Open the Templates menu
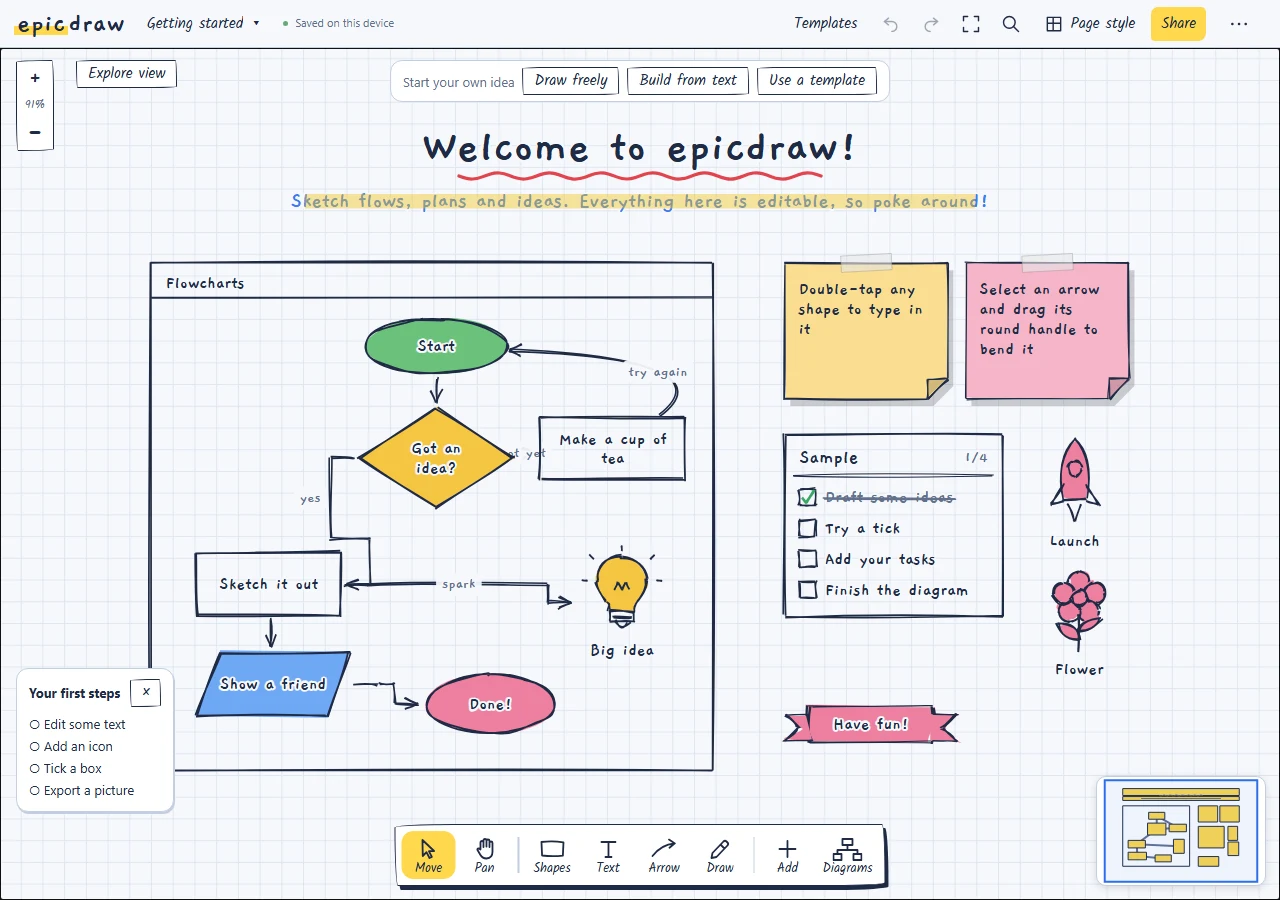The image size is (1280, 900). (826, 23)
